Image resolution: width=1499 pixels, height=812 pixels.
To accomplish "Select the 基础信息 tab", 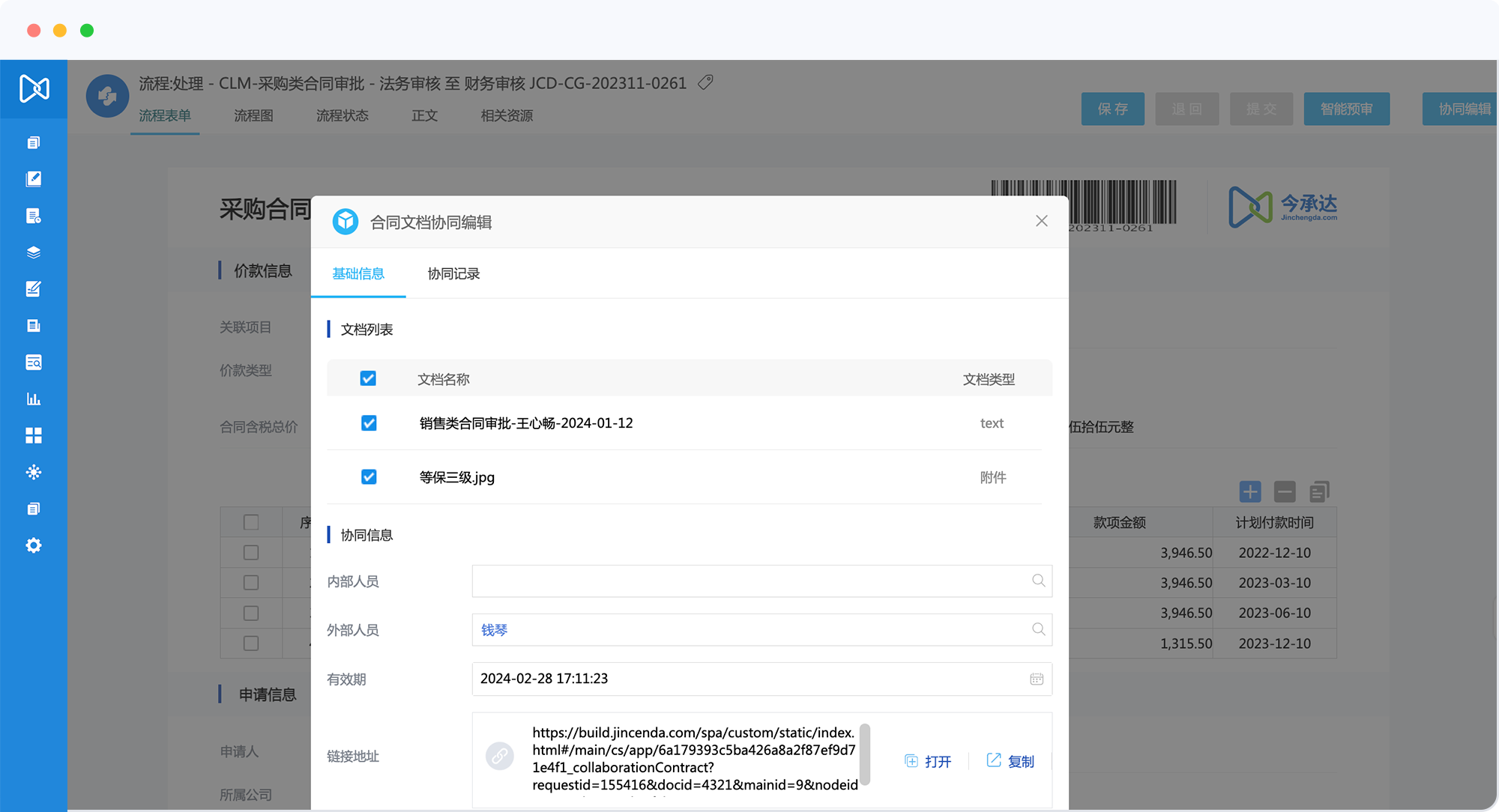I will coord(358,274).
